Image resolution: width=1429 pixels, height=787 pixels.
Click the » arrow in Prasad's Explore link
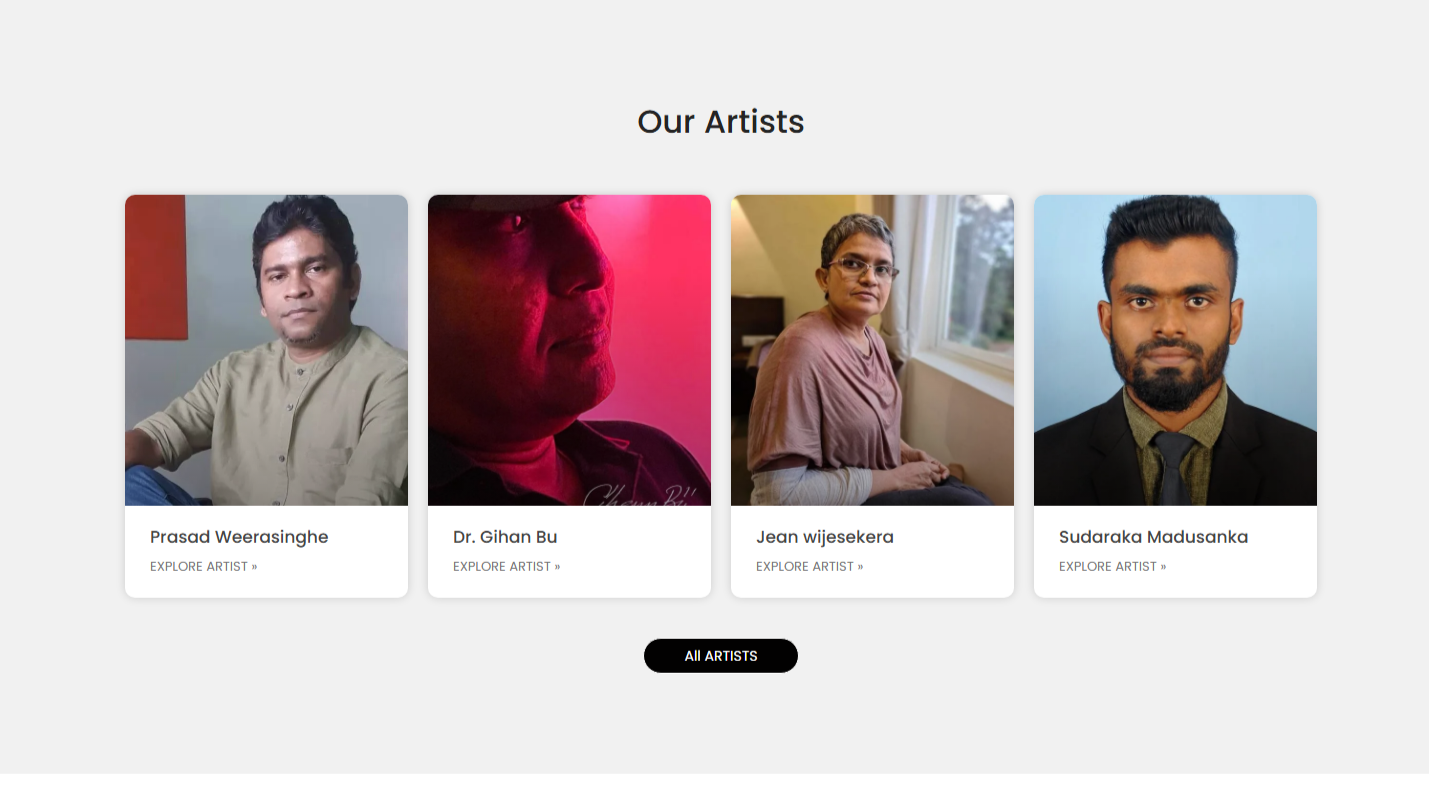254,567
